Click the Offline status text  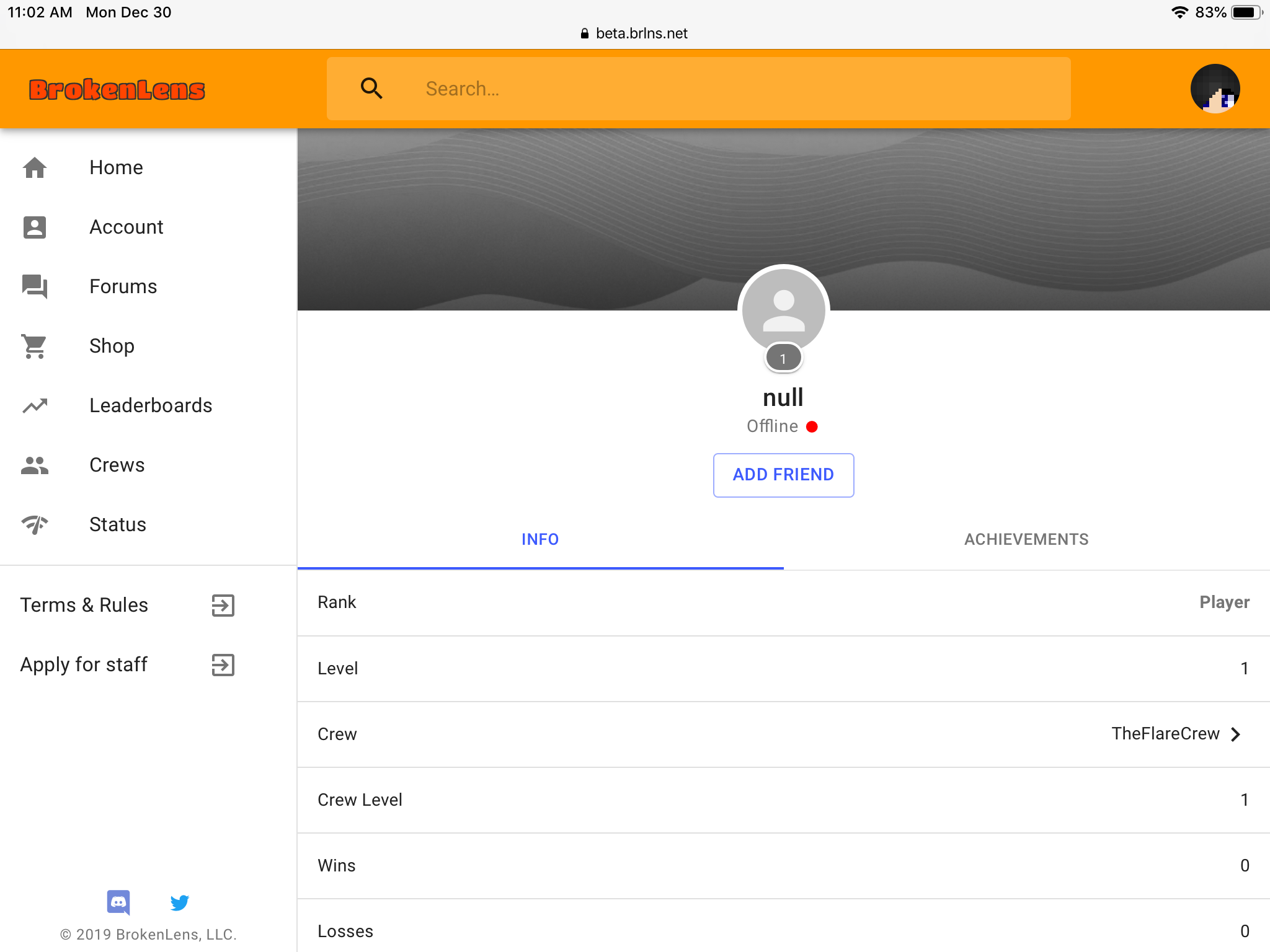(x=773, y=426)
